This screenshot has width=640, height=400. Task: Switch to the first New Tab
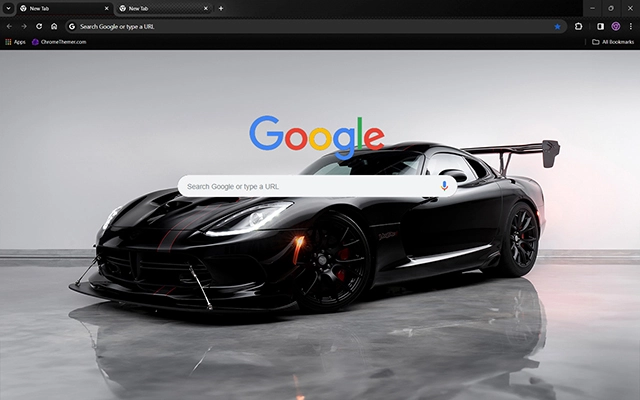[65, 8]
